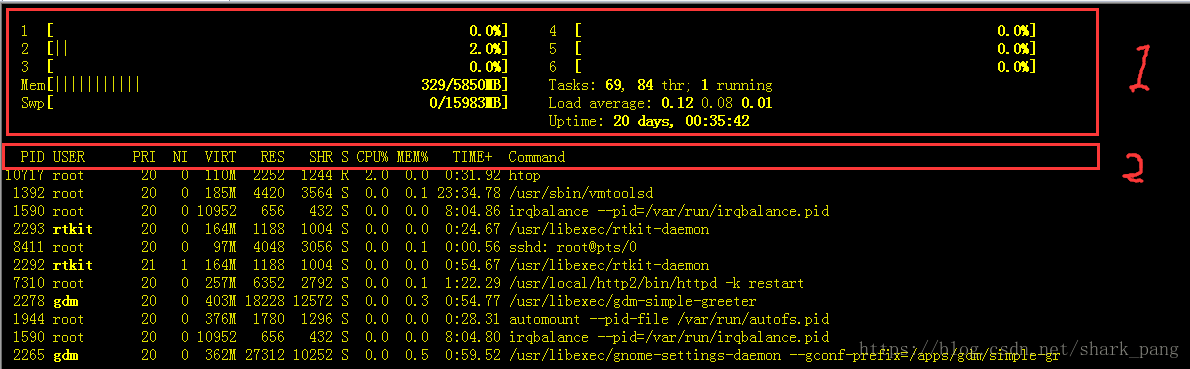Click VIRT value 403M
Viewport: 1190px width, 369px height.
(221, 301)
